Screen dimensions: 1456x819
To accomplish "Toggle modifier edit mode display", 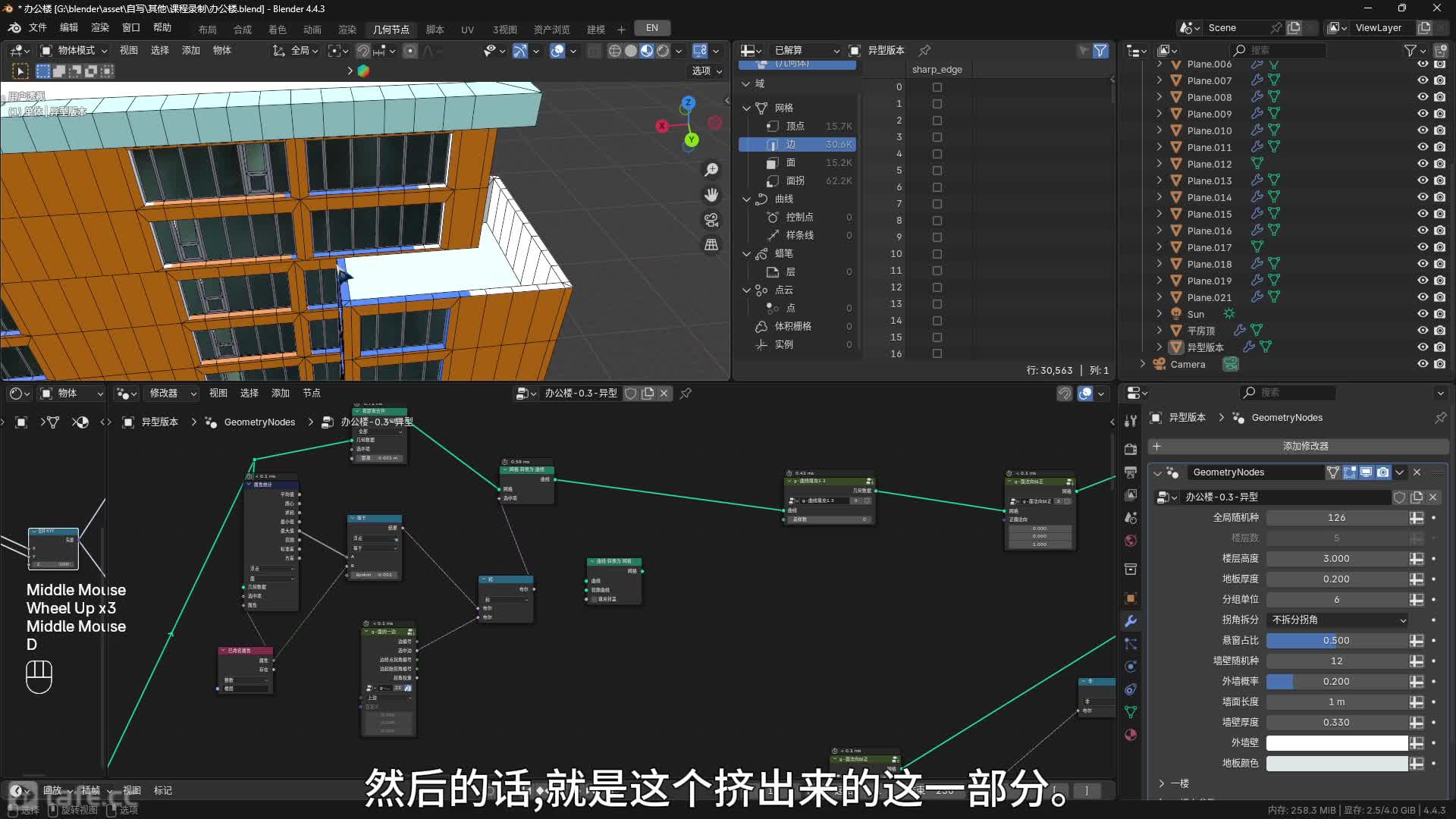I will (1350, 472).
